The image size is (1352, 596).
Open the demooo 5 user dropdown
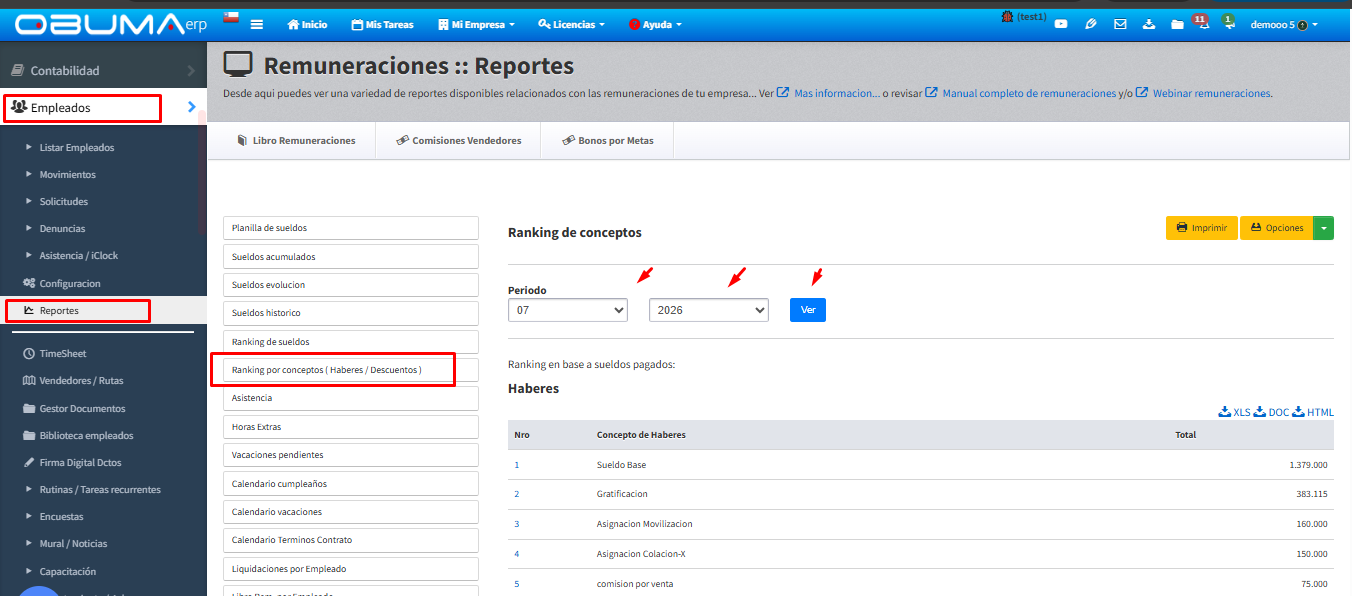point(1283,24)
